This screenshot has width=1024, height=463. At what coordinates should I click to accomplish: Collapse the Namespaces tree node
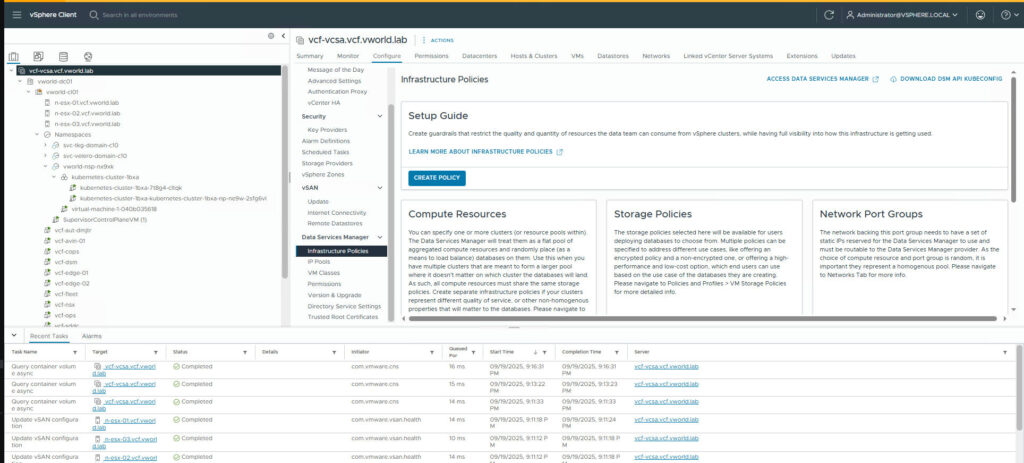click(37, 134)
